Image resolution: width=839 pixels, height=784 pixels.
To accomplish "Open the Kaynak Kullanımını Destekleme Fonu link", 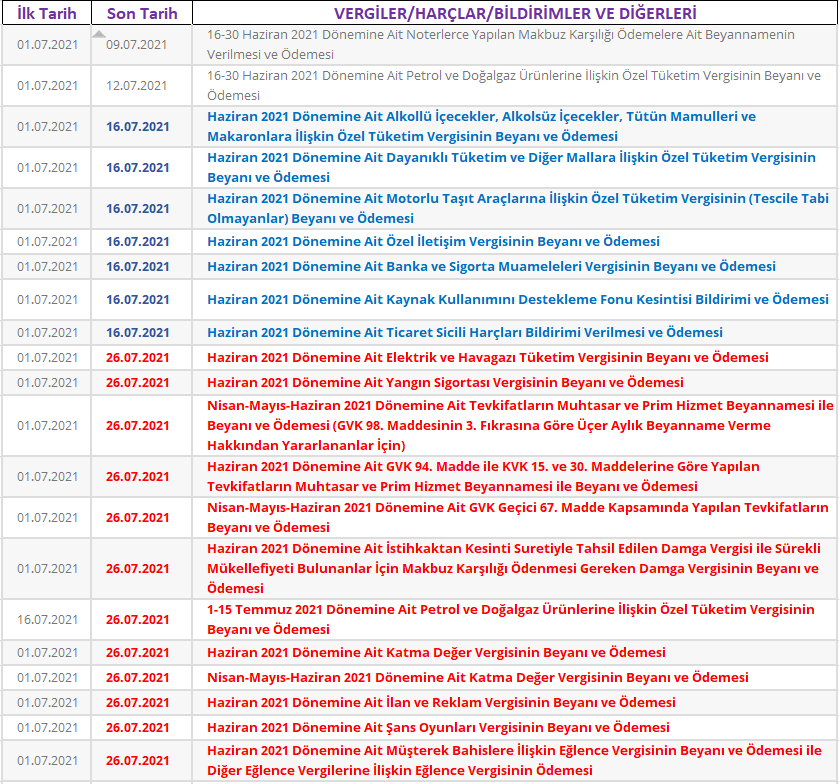I will pyautogui.click(x=517, y=300).
